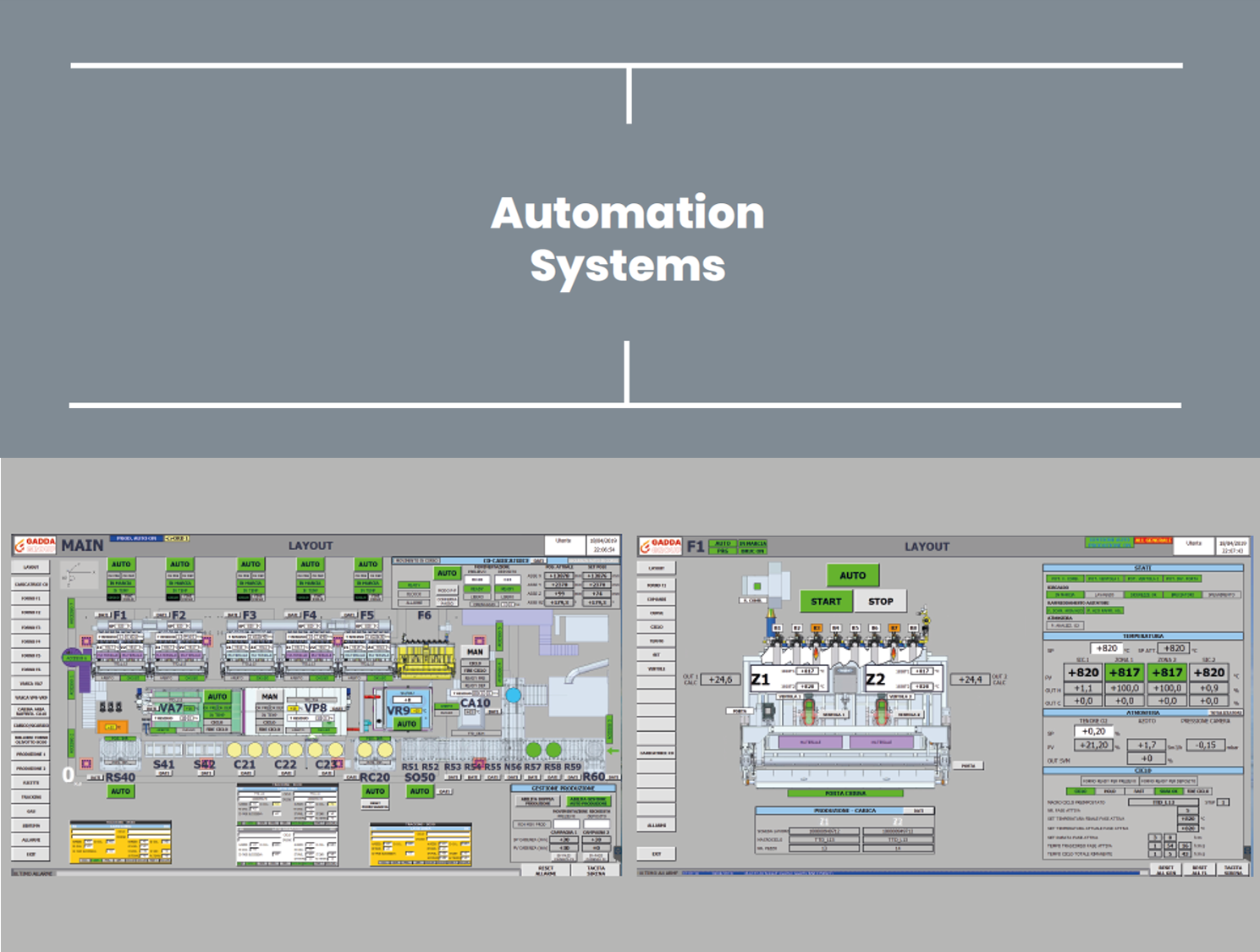Toggle AUTO mode above furnace F2
Screen dimensions: 1260x952
[x=179, y=564]
